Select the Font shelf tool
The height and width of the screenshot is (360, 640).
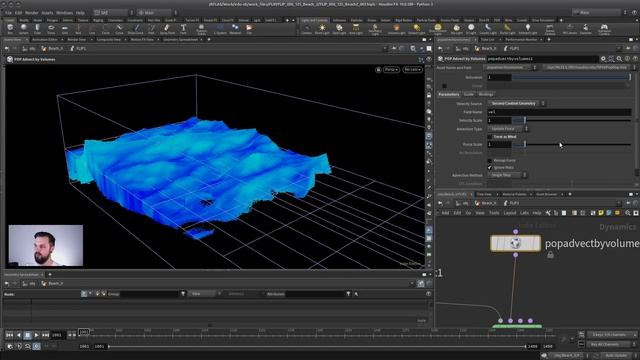pyautogui.click(x=183, y=29)
